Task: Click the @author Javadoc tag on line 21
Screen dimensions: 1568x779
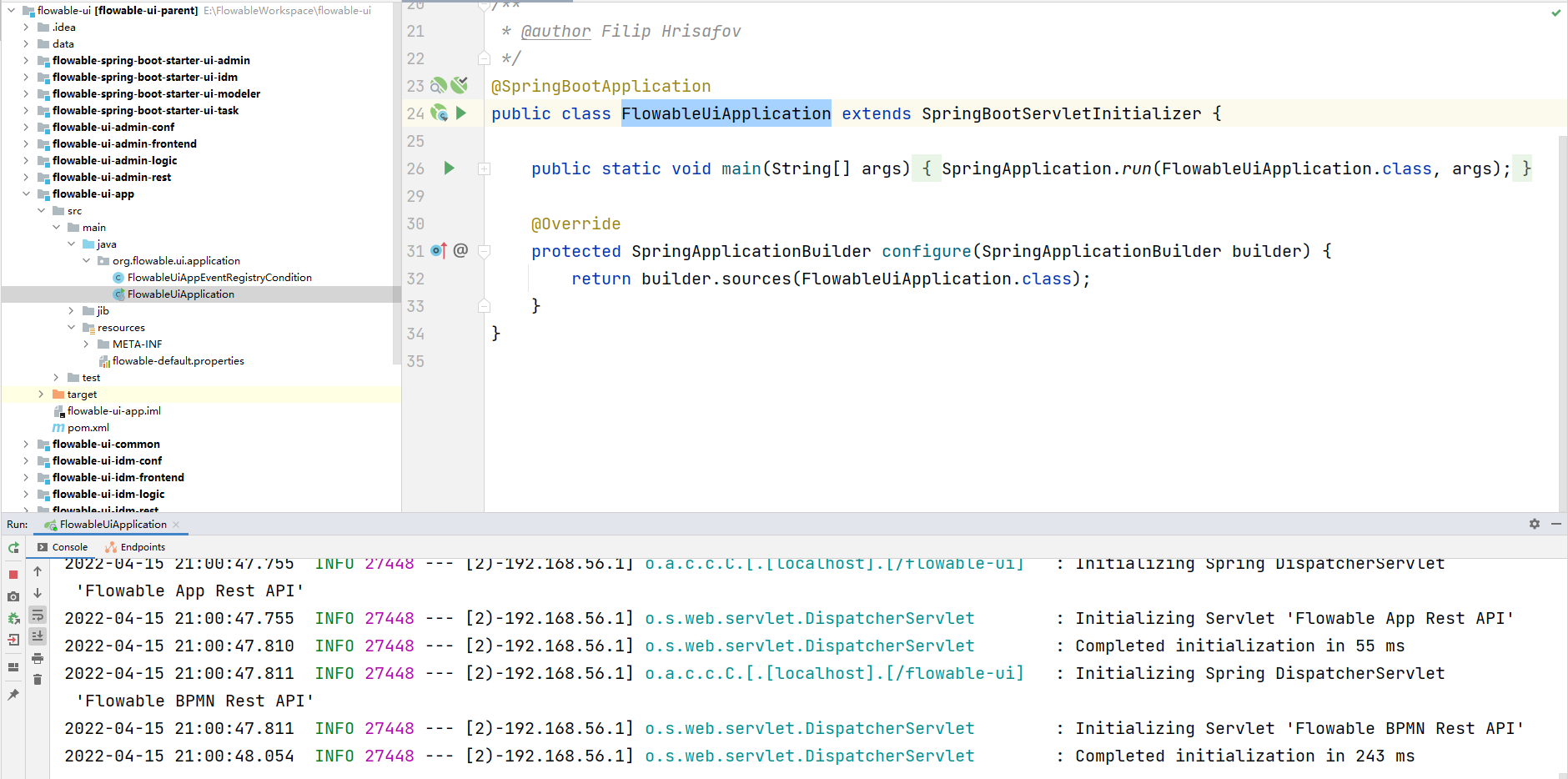Action: point(555,31)
